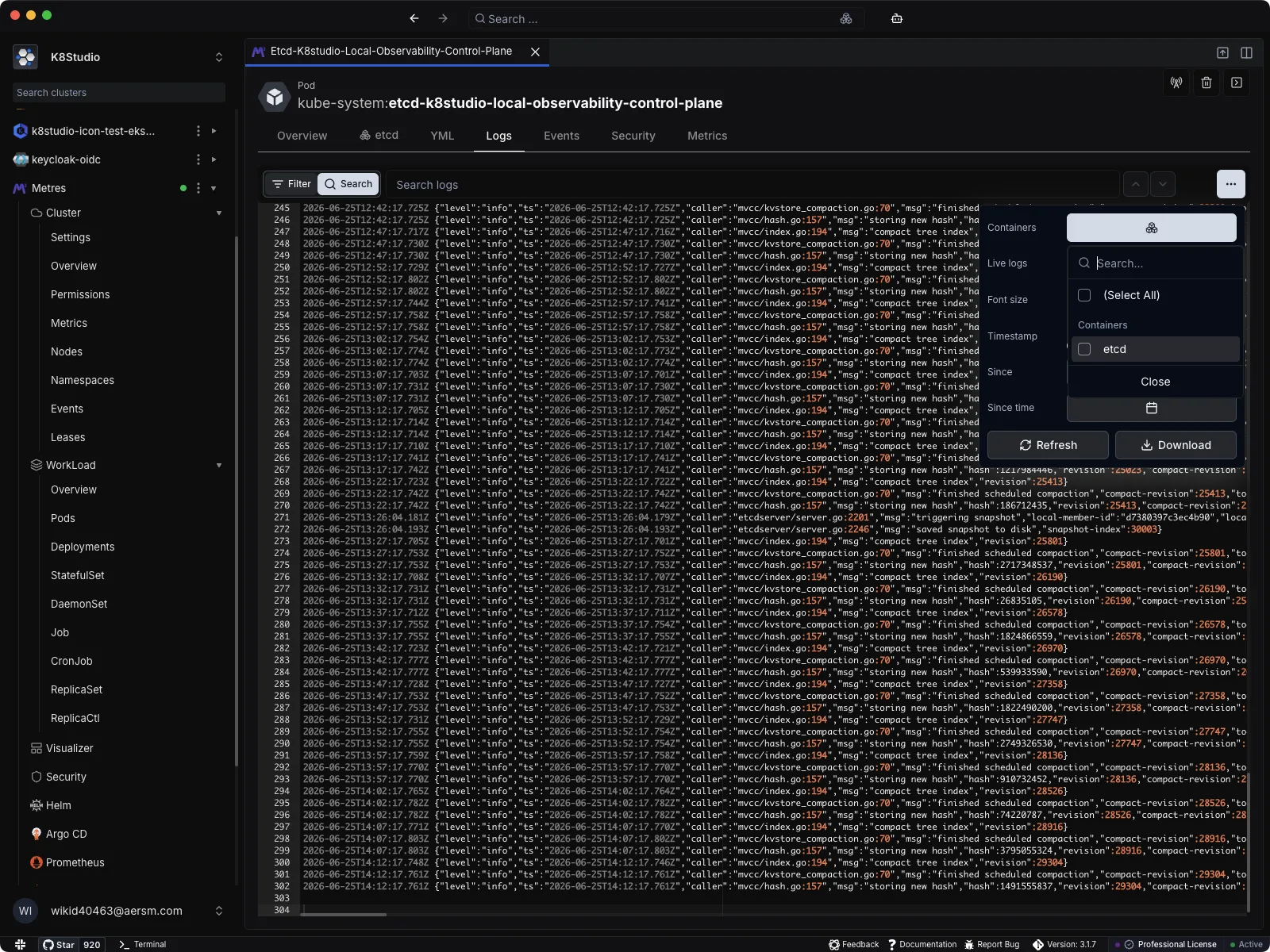Go back with the left arrow
The image size is (1270, 952).
pos(414,18)
